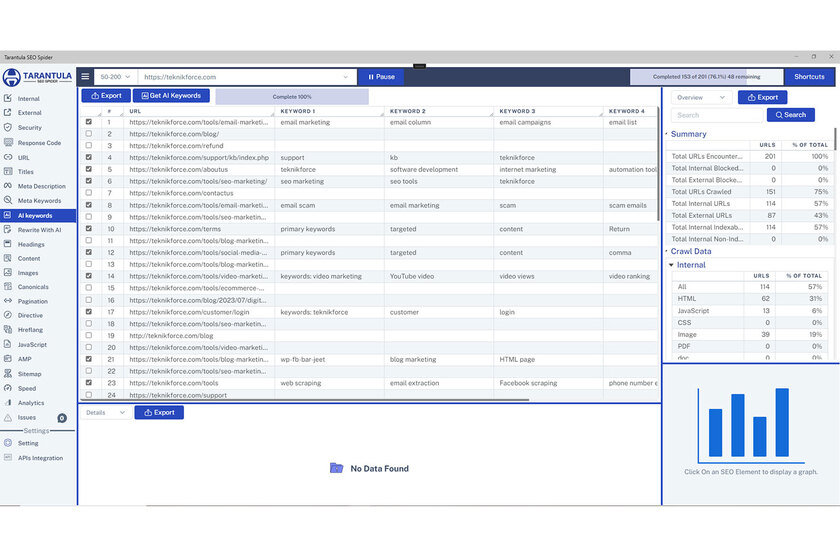Uncheck row 1 email-marketing checkbox
The image size is (840, 560).
(x=88, y=122)
